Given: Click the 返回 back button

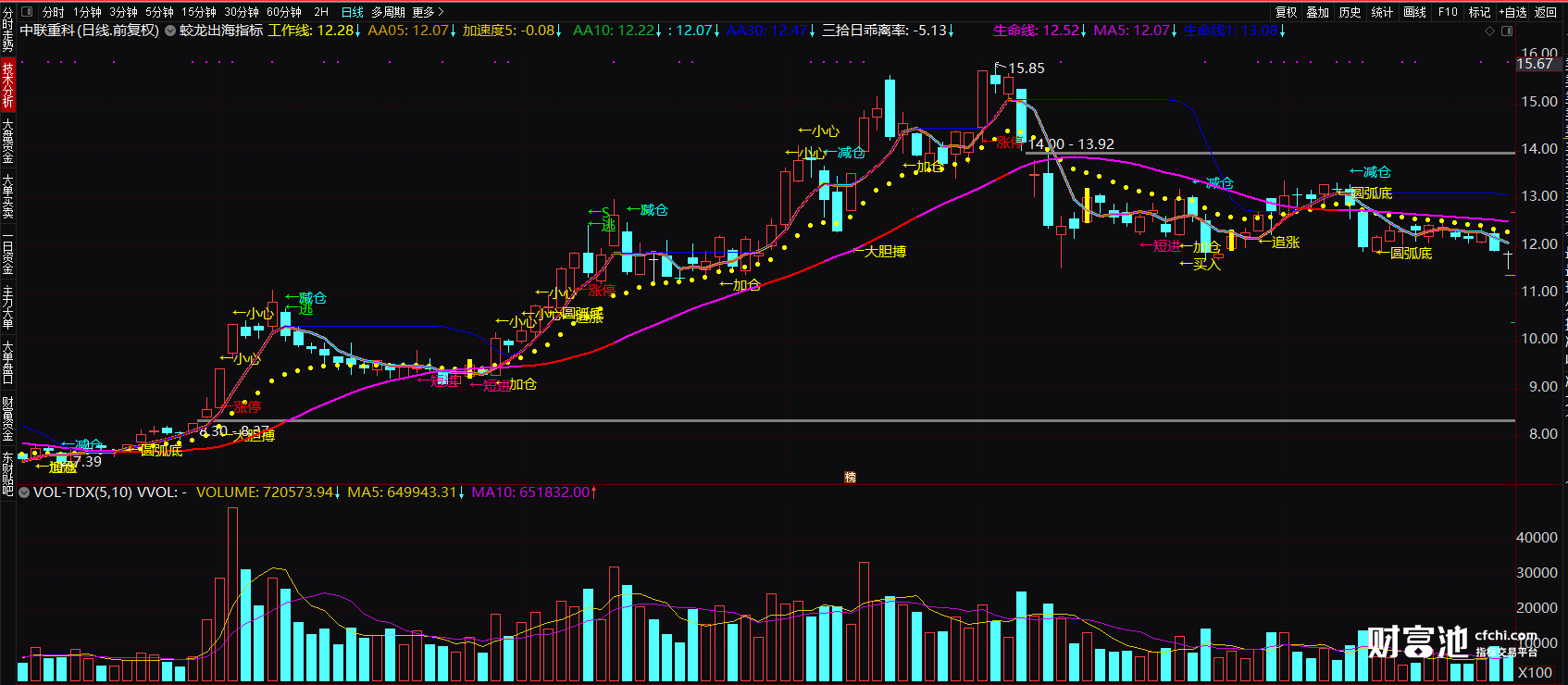Looking at the screenshot, I should point(1546,12).
